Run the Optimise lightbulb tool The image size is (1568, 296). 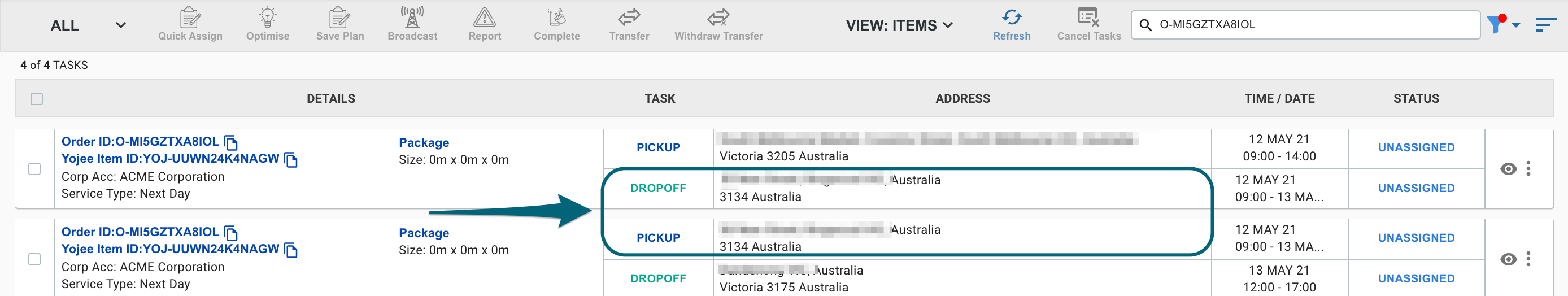click(267, 18)
